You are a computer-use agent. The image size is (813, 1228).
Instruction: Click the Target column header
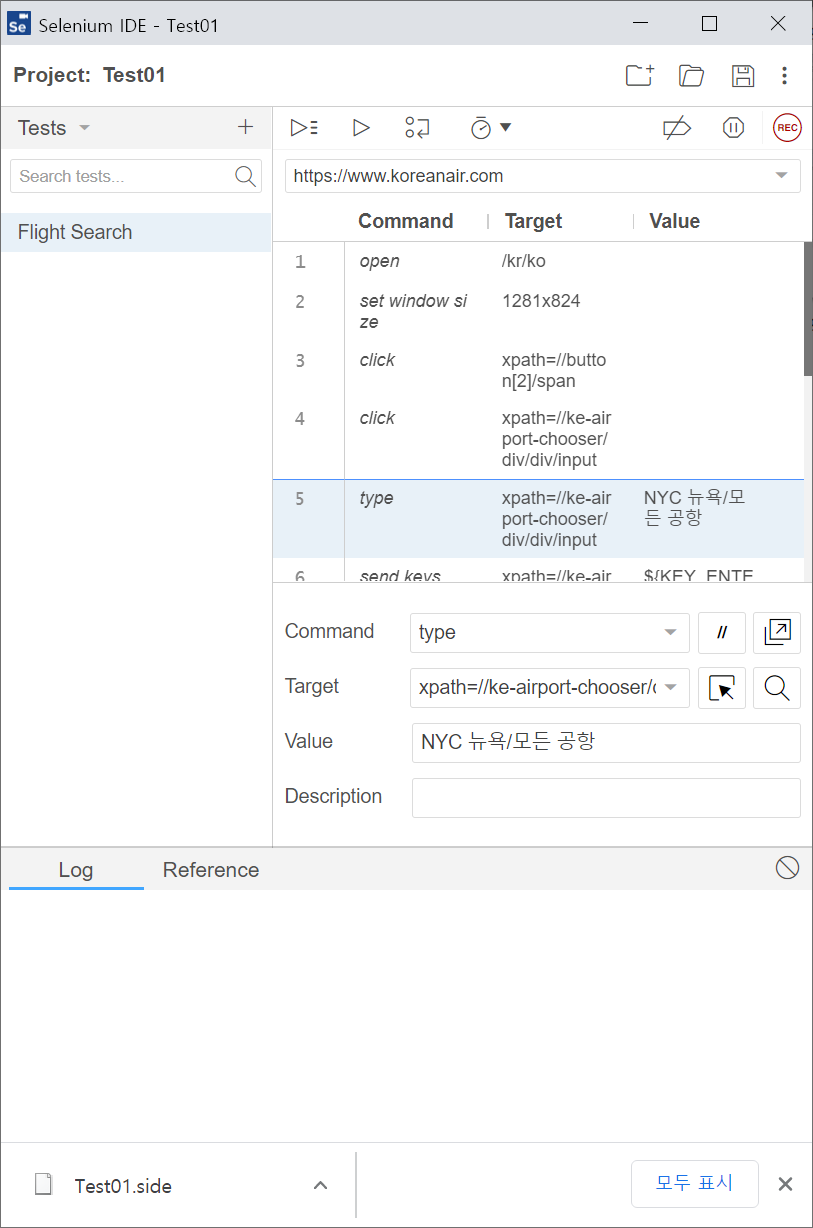(x=534, y=221)
